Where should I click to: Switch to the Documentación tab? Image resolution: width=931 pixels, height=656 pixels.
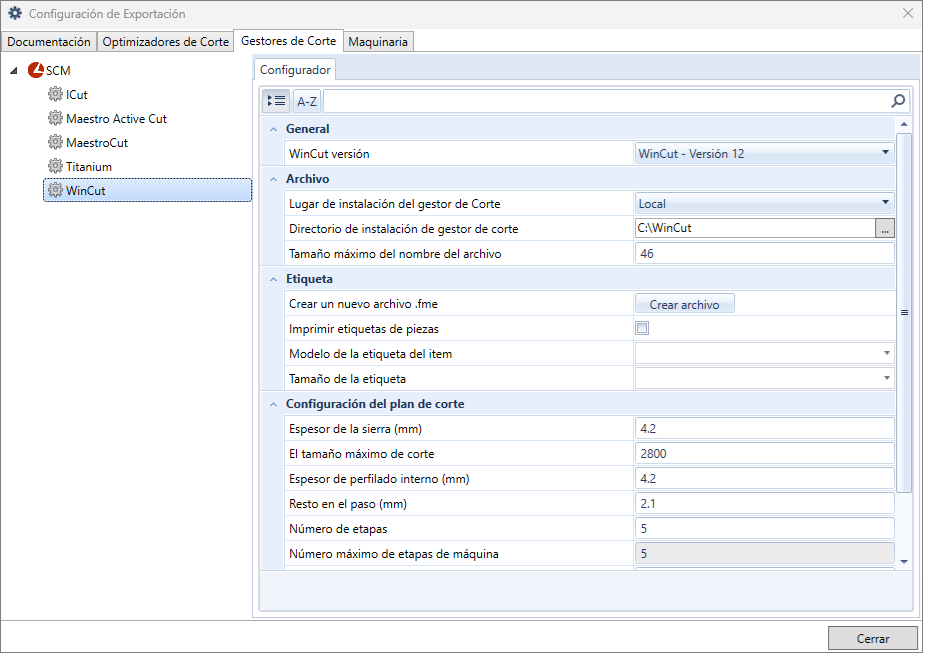click(49, 42)
